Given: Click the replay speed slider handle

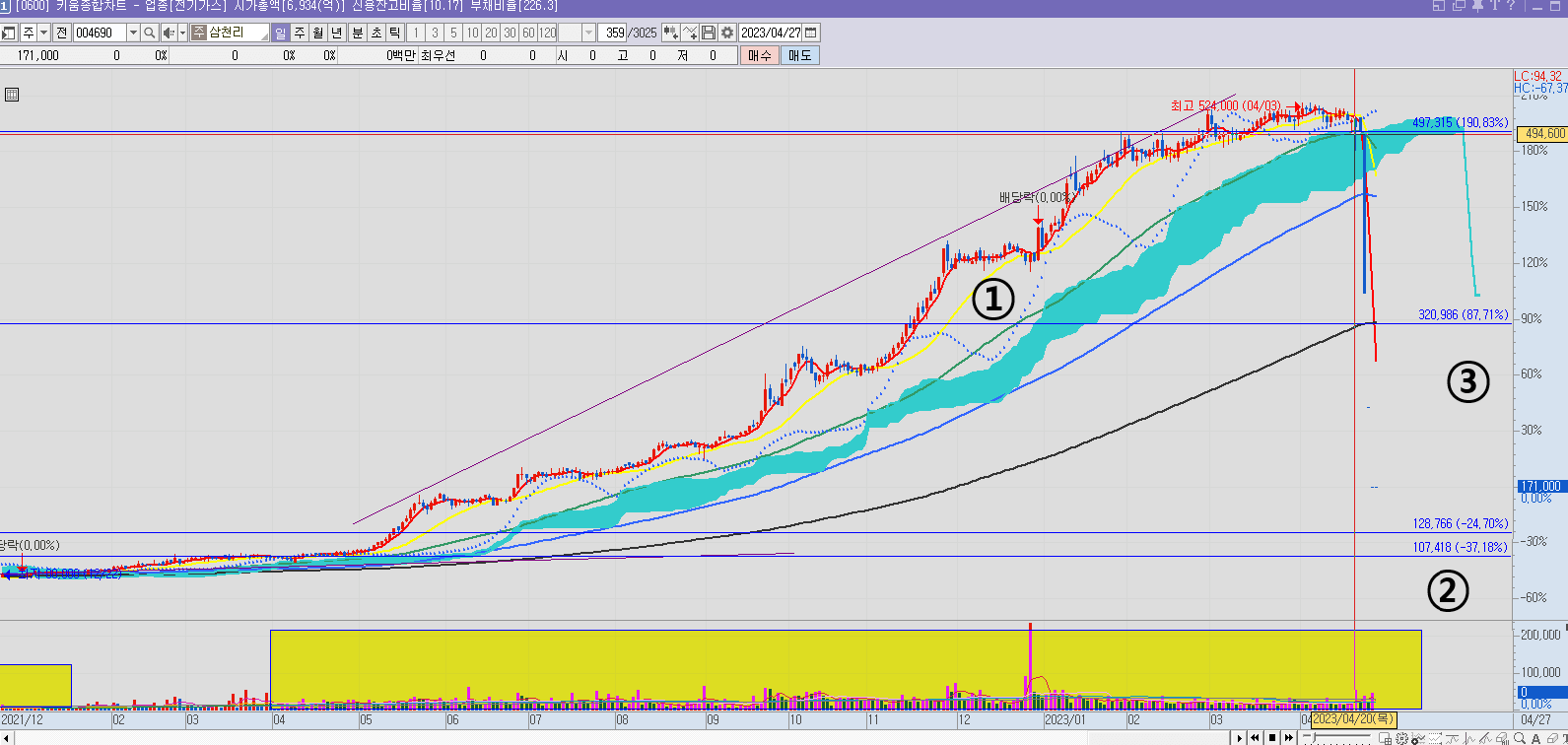Looking at the screenshot, I should pos(1313,737).
